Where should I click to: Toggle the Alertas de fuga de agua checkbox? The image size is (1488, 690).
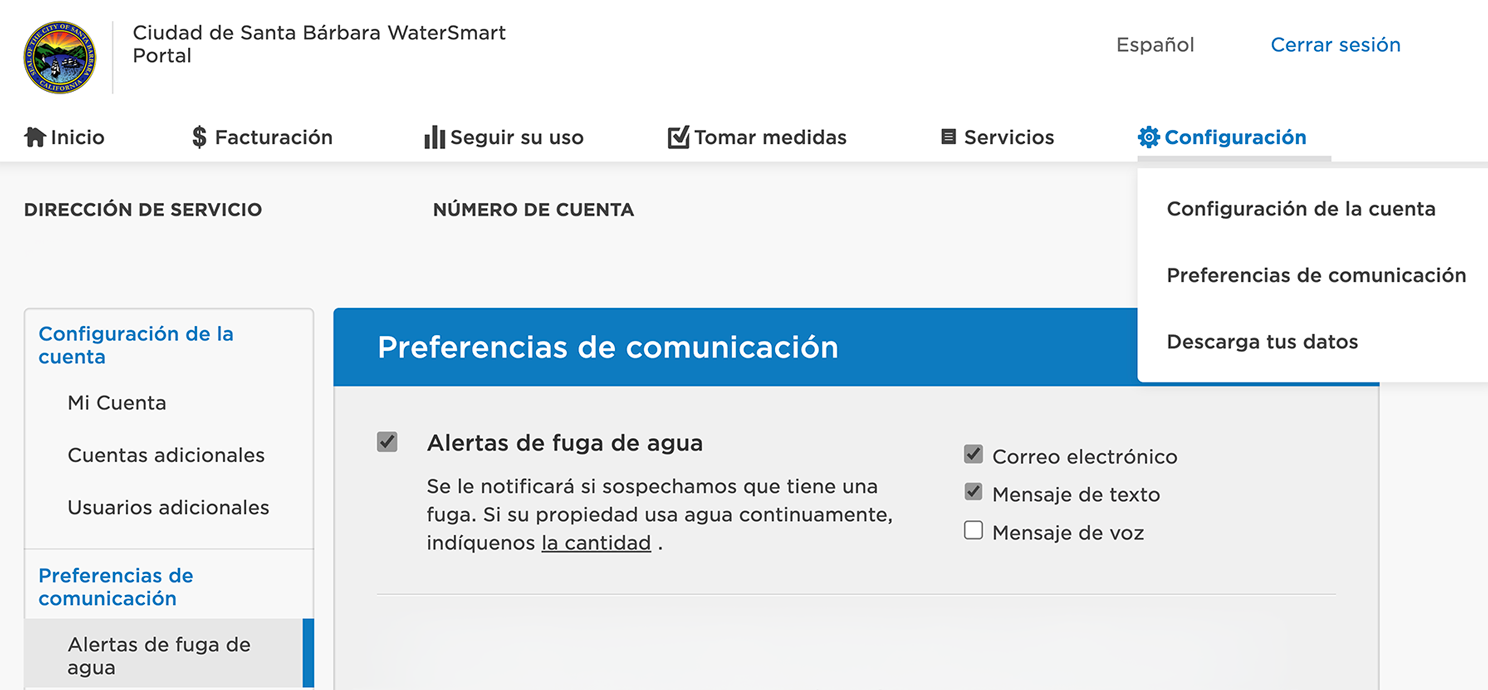point(387,442)
